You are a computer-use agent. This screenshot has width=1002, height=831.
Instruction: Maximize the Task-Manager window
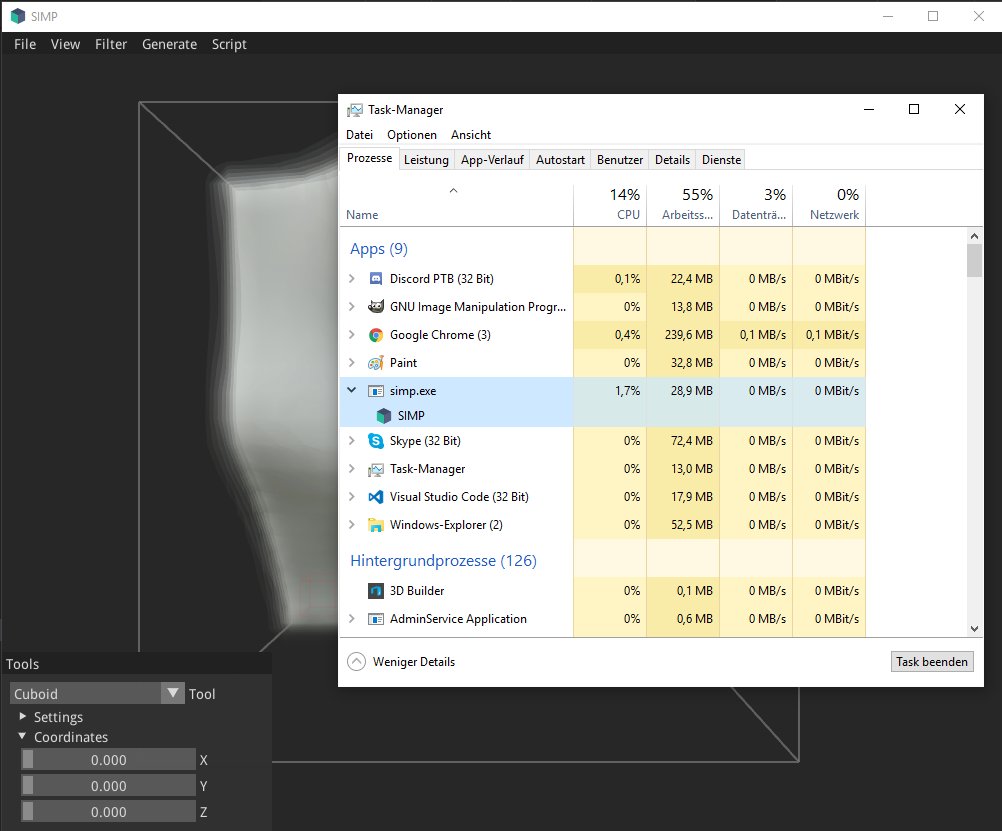(x=914, y=109)
